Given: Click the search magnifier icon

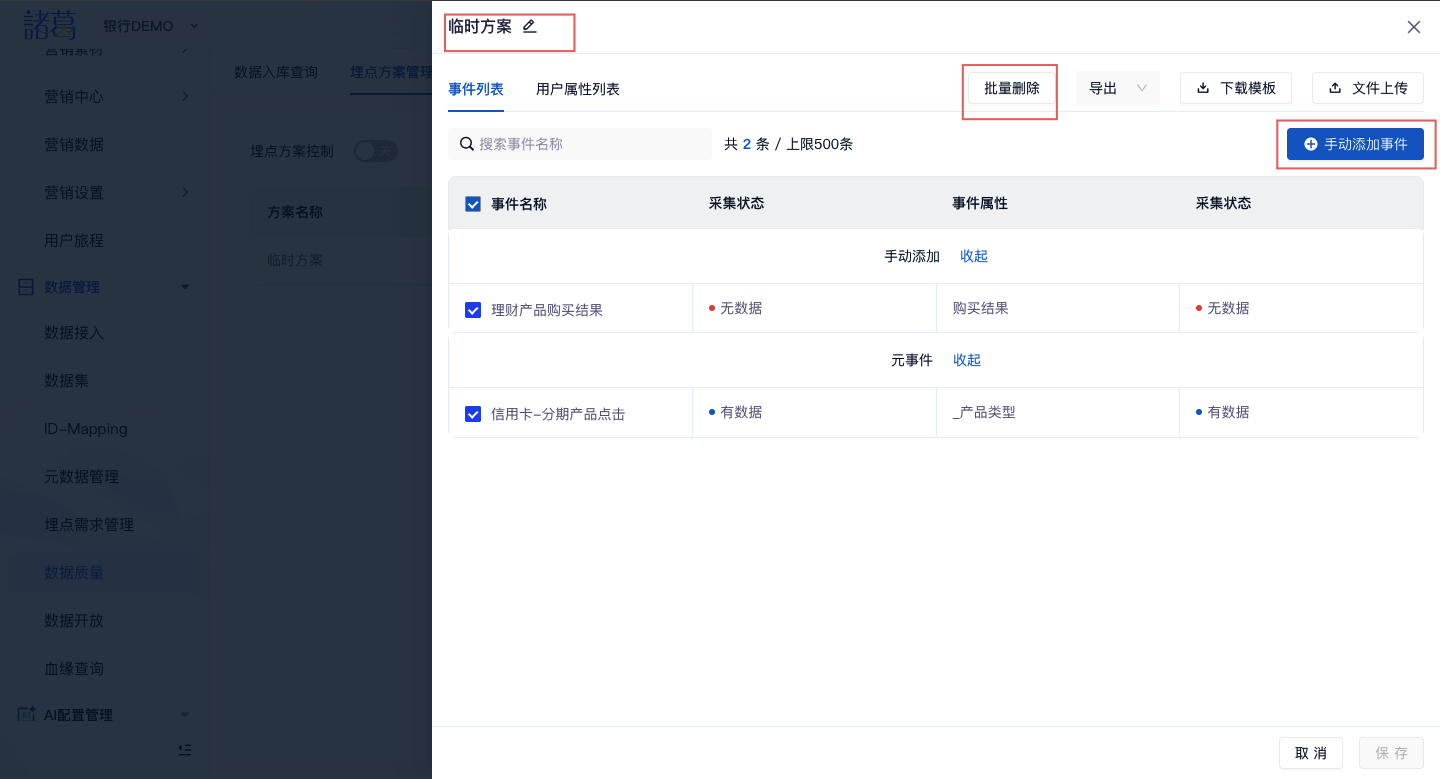Looking at the screenshot, I should point(466,144).
